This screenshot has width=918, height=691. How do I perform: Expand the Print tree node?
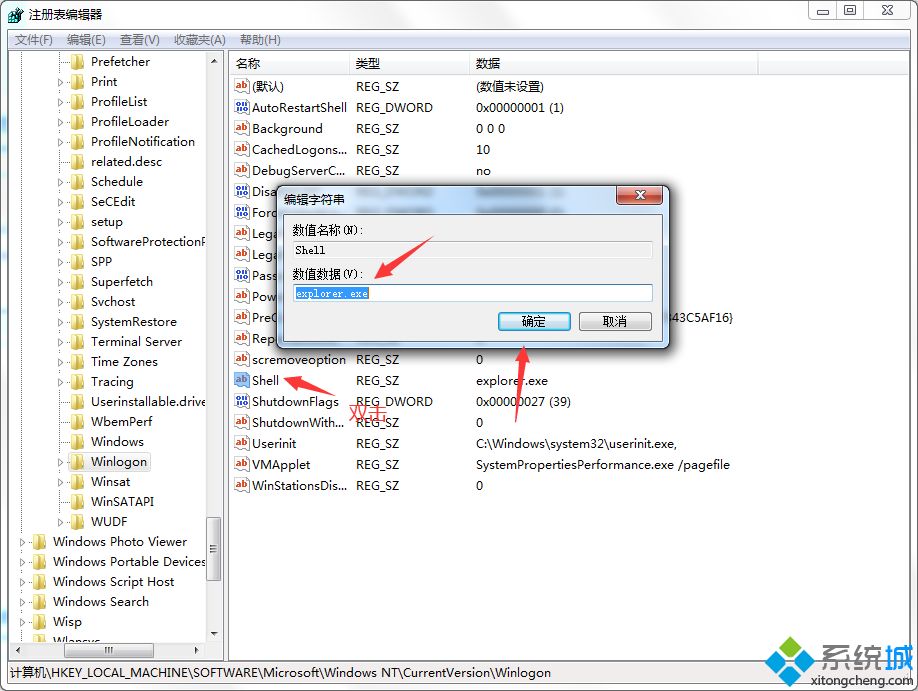coord(60,82)
